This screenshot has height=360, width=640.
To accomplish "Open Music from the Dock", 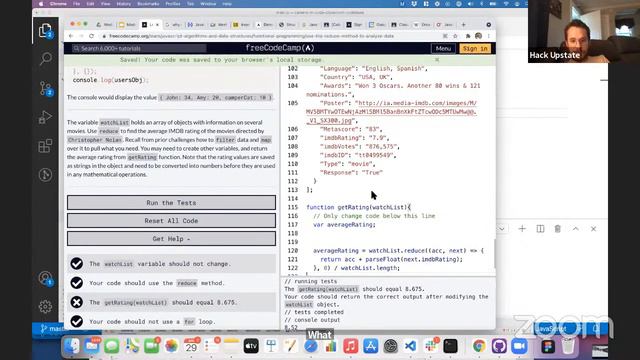I will [x=351, y=346].
